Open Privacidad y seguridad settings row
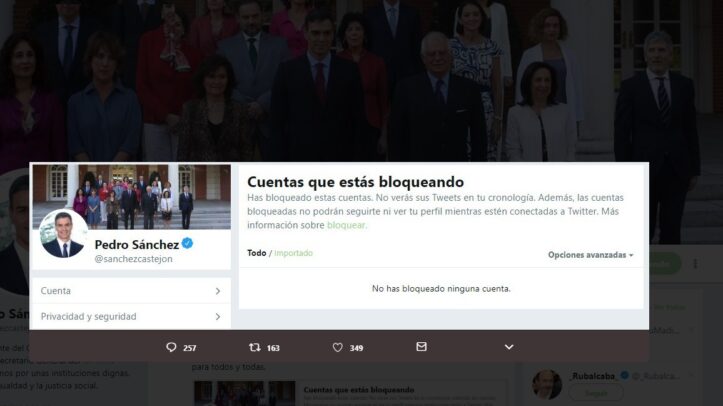Screen dimensions: 723x406 [x=131, y=317]
